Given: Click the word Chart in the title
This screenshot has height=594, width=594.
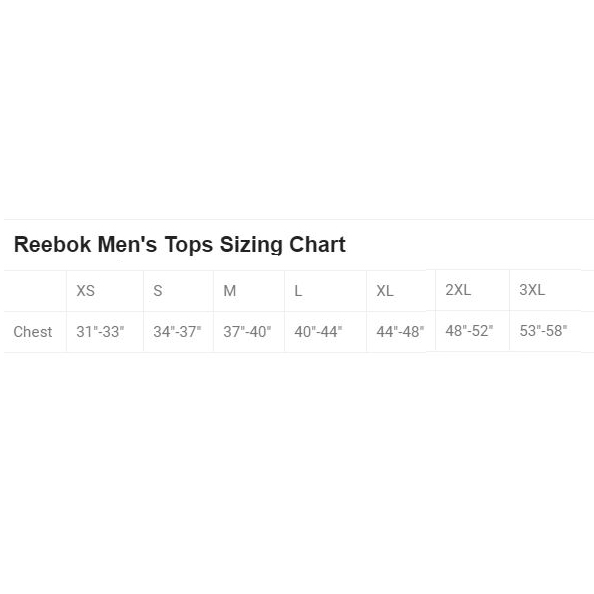Looking at the screenshot, I should [x=317, y=245].
